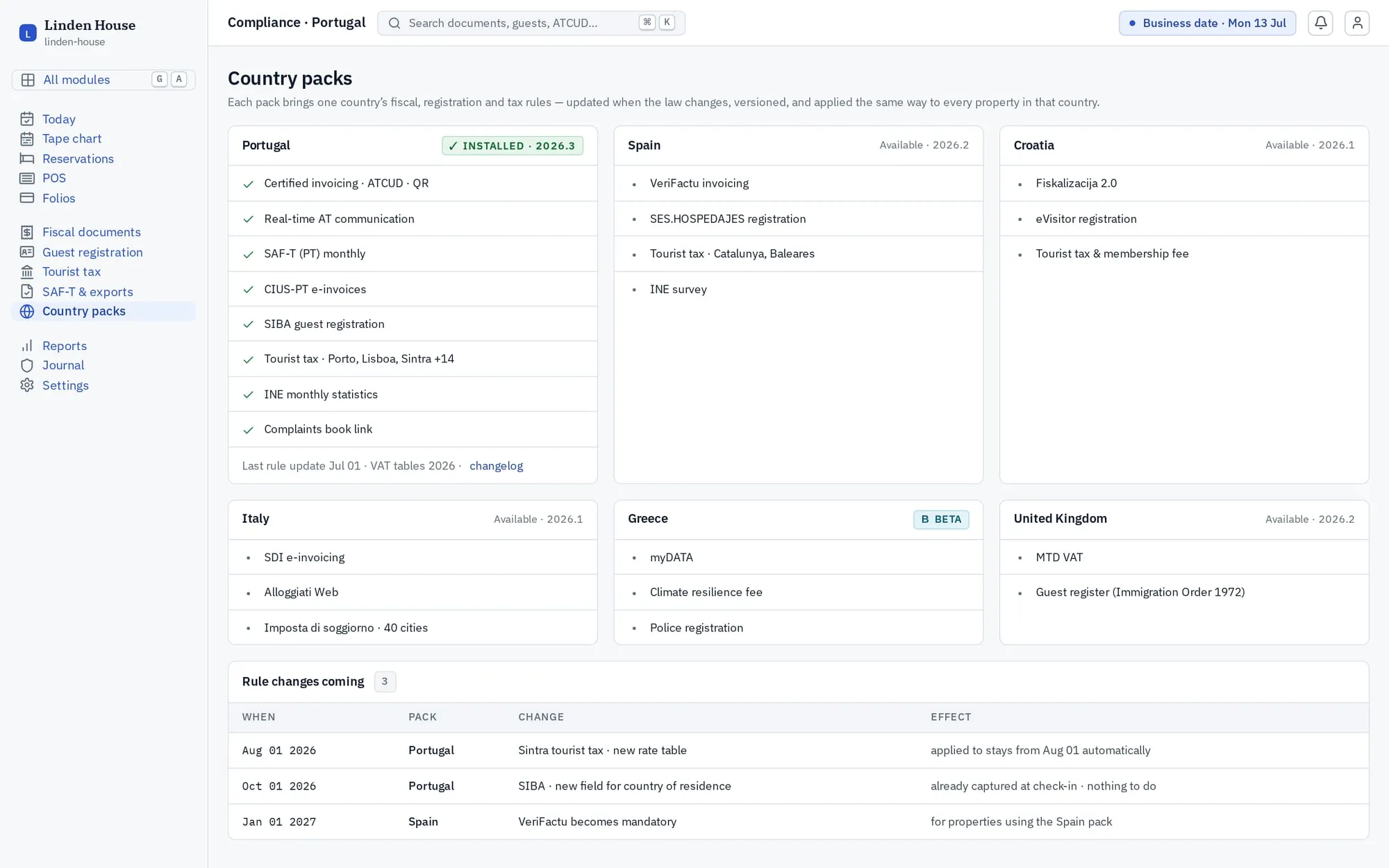Click 'SIBA · new field for country of residence'
Image resolution: width=1389 pixels, height=868 pixels.
pyautogui.click(x=624, y=785)
